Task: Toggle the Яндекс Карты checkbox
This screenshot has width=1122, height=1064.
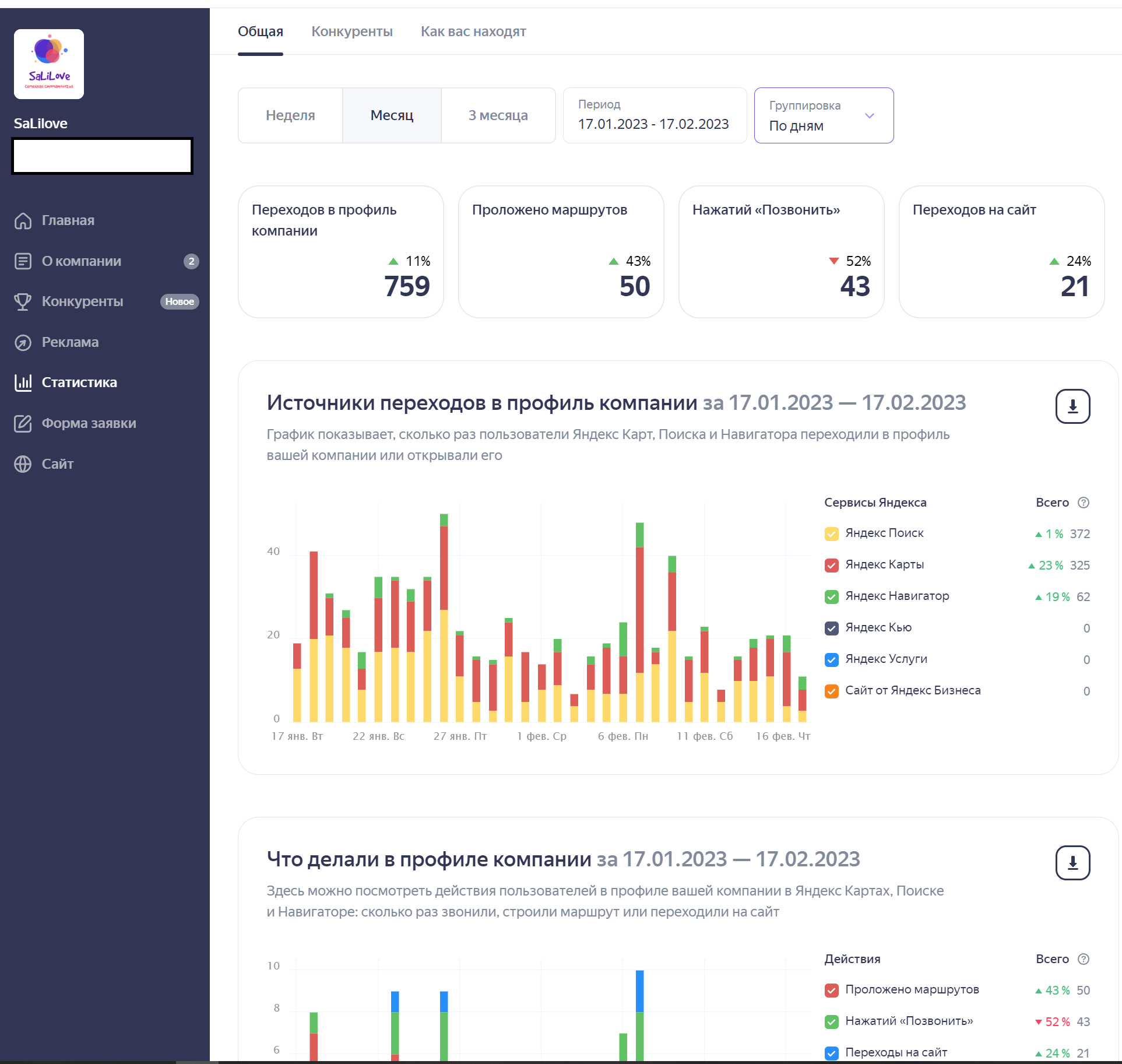Action: coord(832,565)
